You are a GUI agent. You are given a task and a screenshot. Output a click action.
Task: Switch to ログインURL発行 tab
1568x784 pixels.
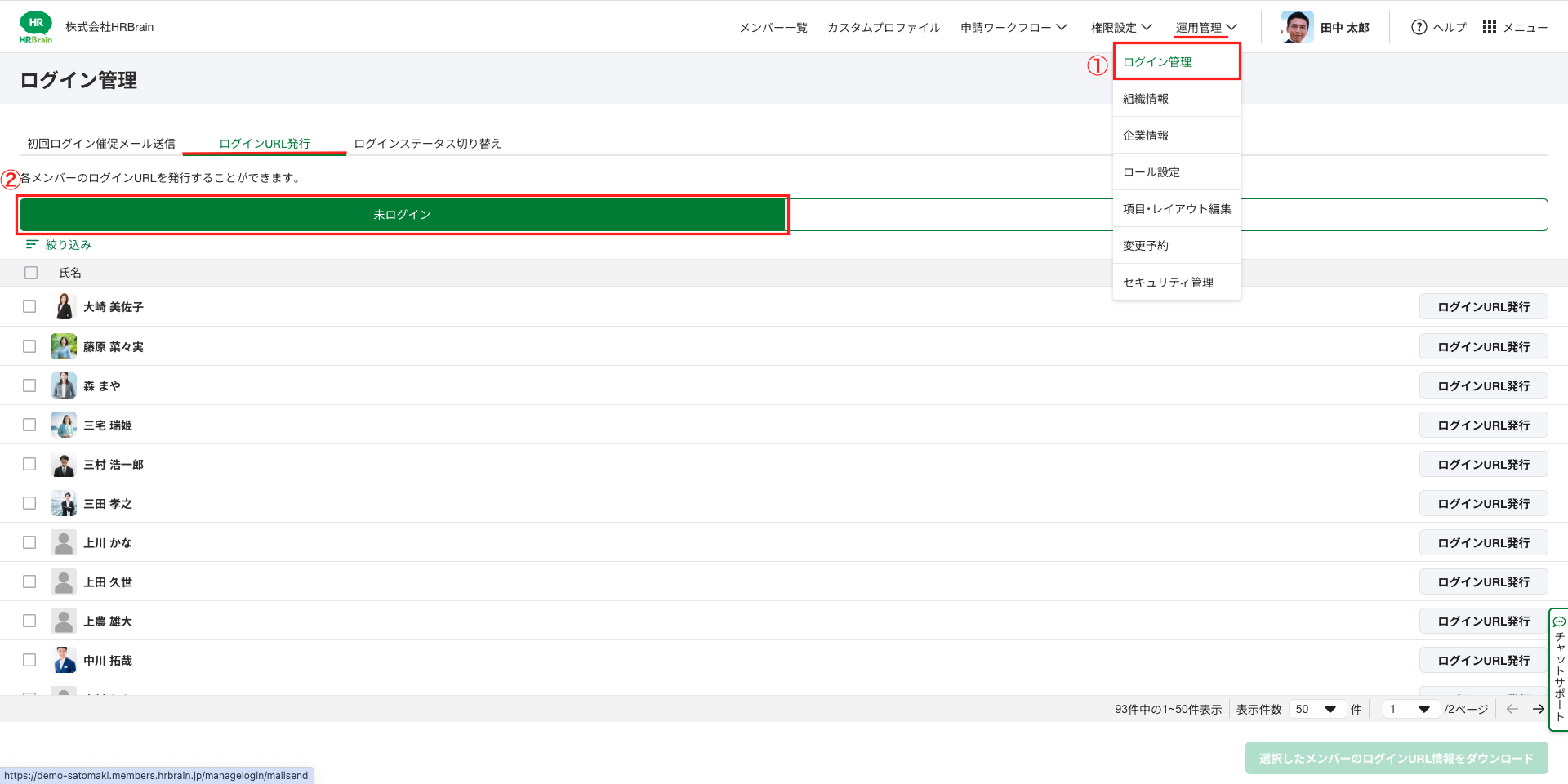(x=265, y=143)
